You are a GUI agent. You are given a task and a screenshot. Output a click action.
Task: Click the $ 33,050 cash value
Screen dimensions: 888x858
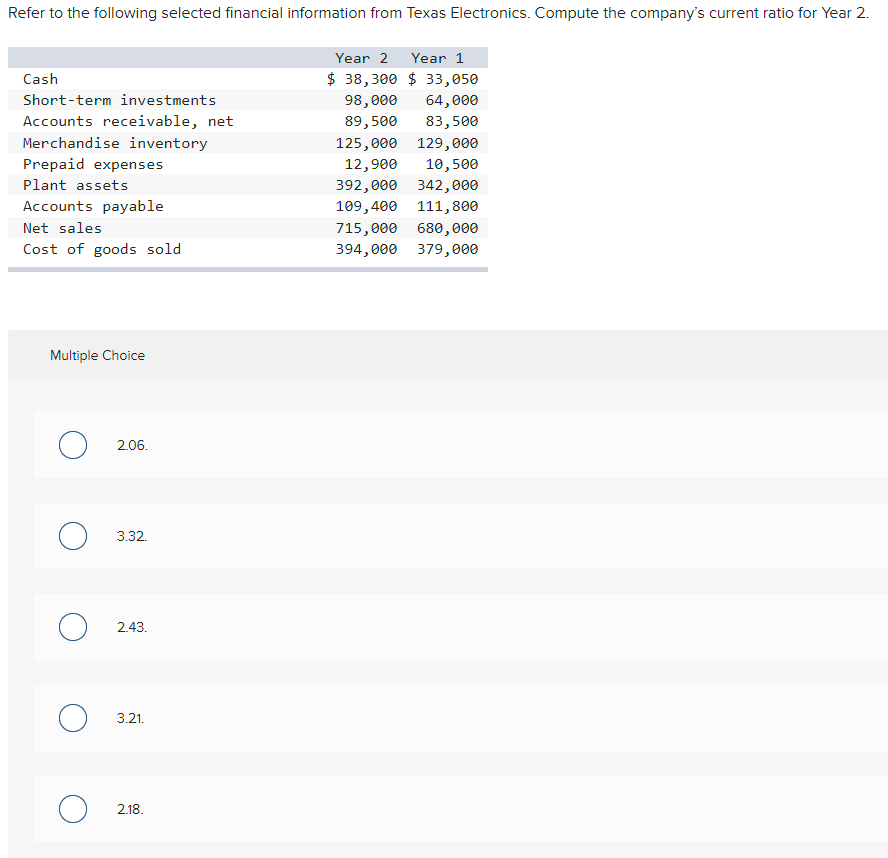pyautogui.click(x=443, y=79)
